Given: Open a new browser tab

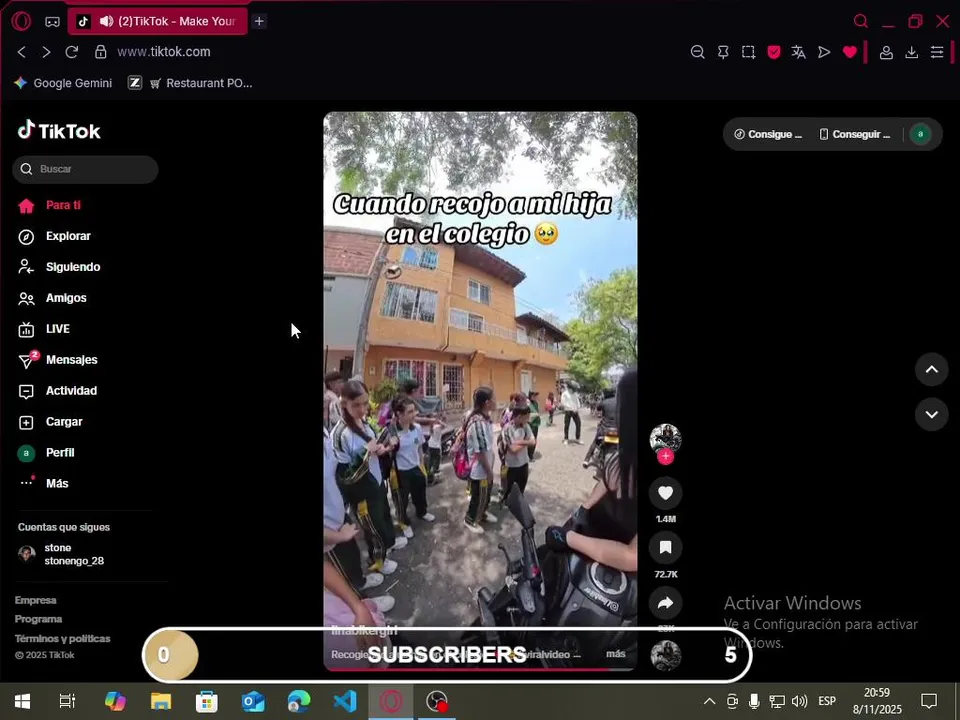Looking at the screenshot, I should point(259,21).
